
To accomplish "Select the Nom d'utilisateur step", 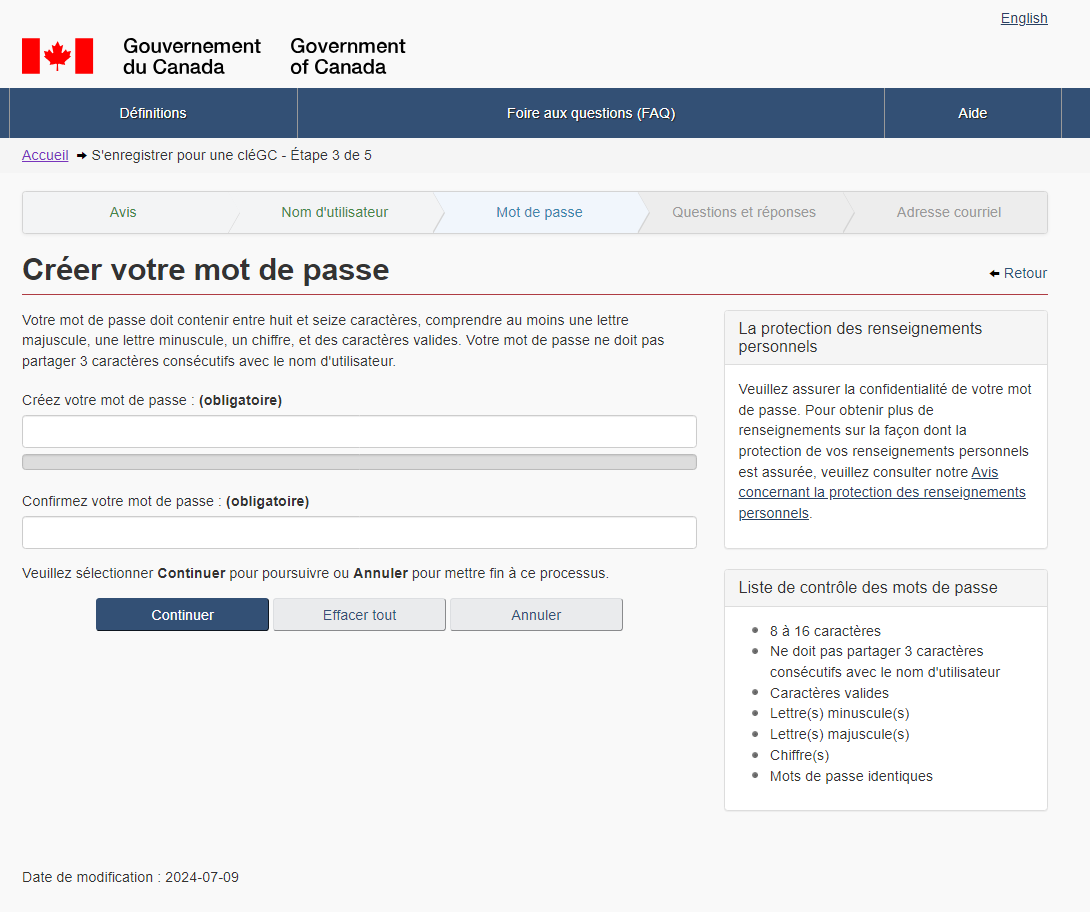I will [x=334, y=212].
